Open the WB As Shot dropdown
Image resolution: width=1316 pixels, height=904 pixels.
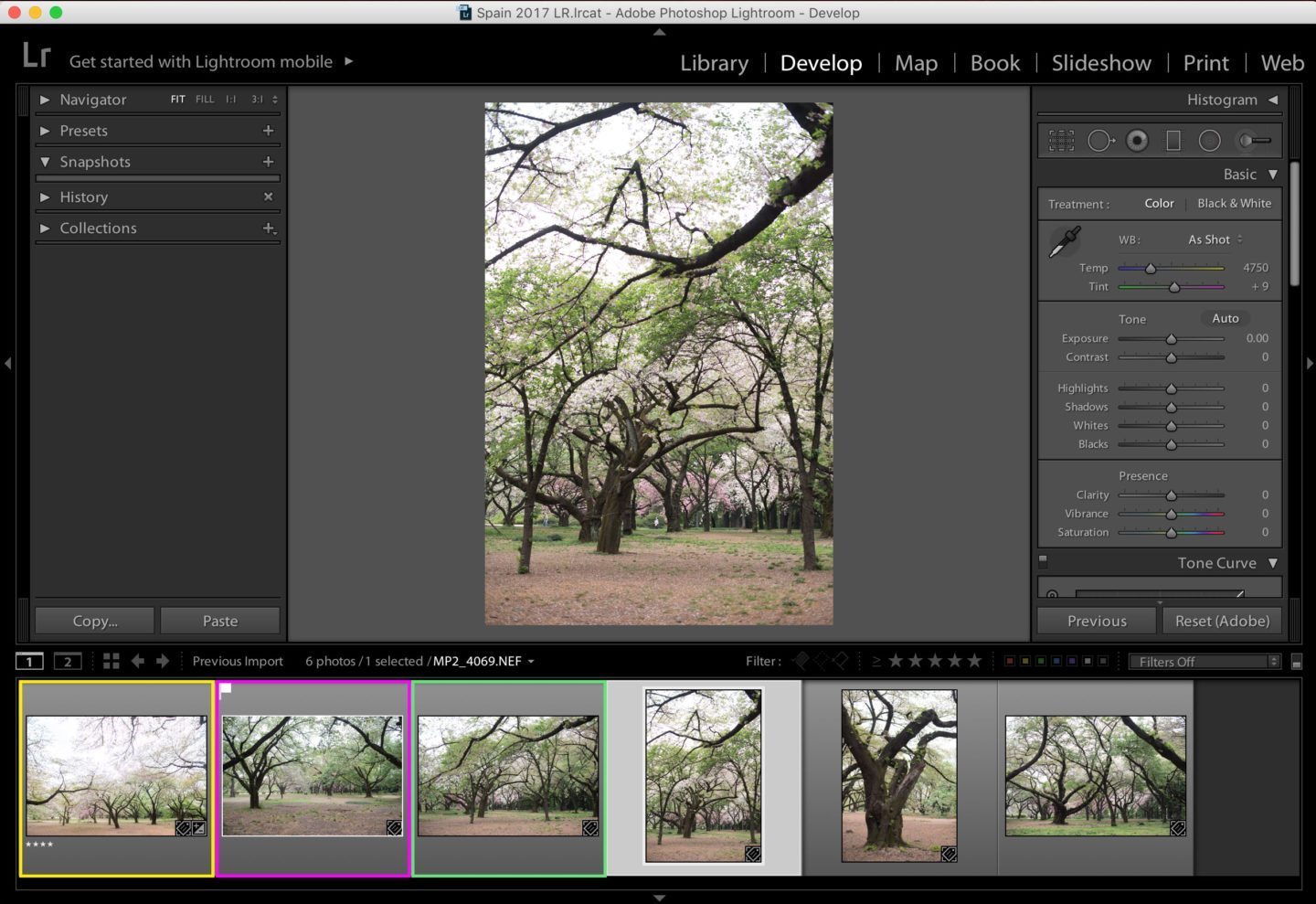point(1215,239)
